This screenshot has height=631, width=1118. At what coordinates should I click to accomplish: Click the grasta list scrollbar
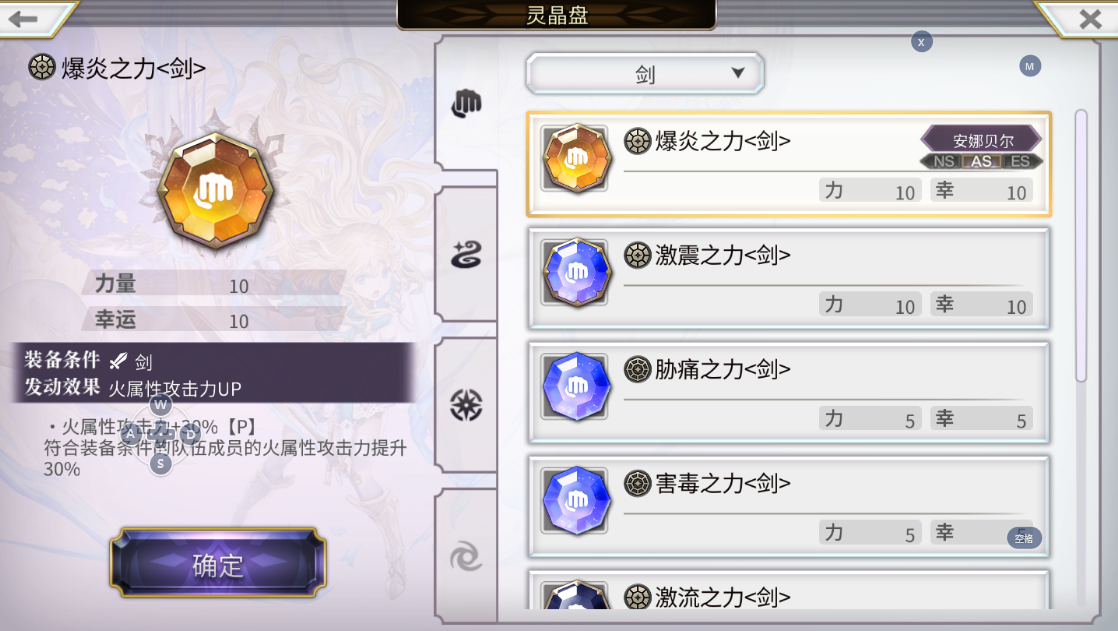pyautogui.click(x=1081, y=245)
